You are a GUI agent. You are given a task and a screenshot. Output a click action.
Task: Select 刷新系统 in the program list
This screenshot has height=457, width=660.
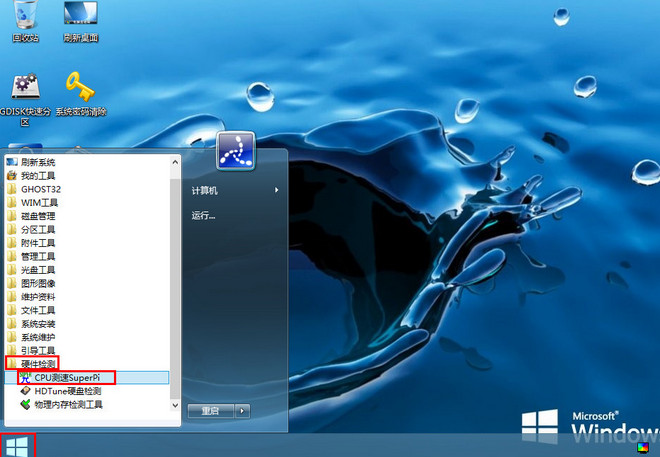pyautogui.click(x=38, y=162)
